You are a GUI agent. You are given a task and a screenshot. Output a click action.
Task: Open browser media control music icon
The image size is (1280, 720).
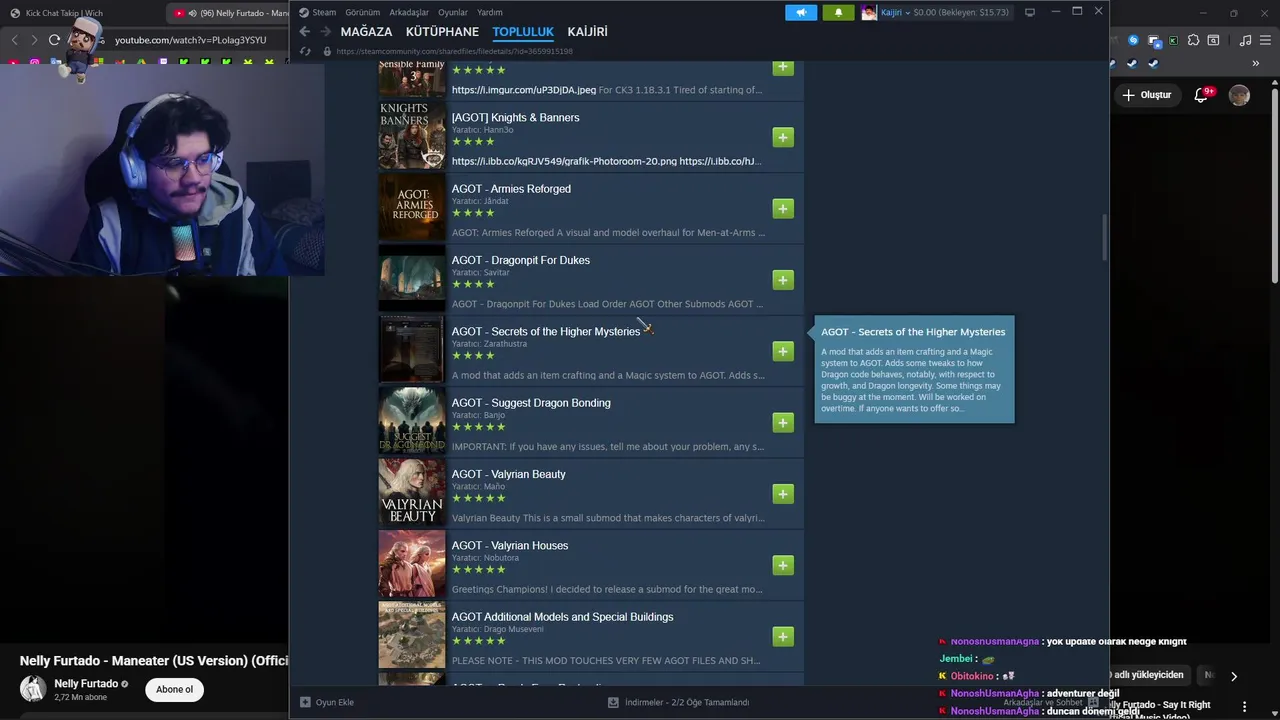pyautogui.click(x=1245, y=40)
